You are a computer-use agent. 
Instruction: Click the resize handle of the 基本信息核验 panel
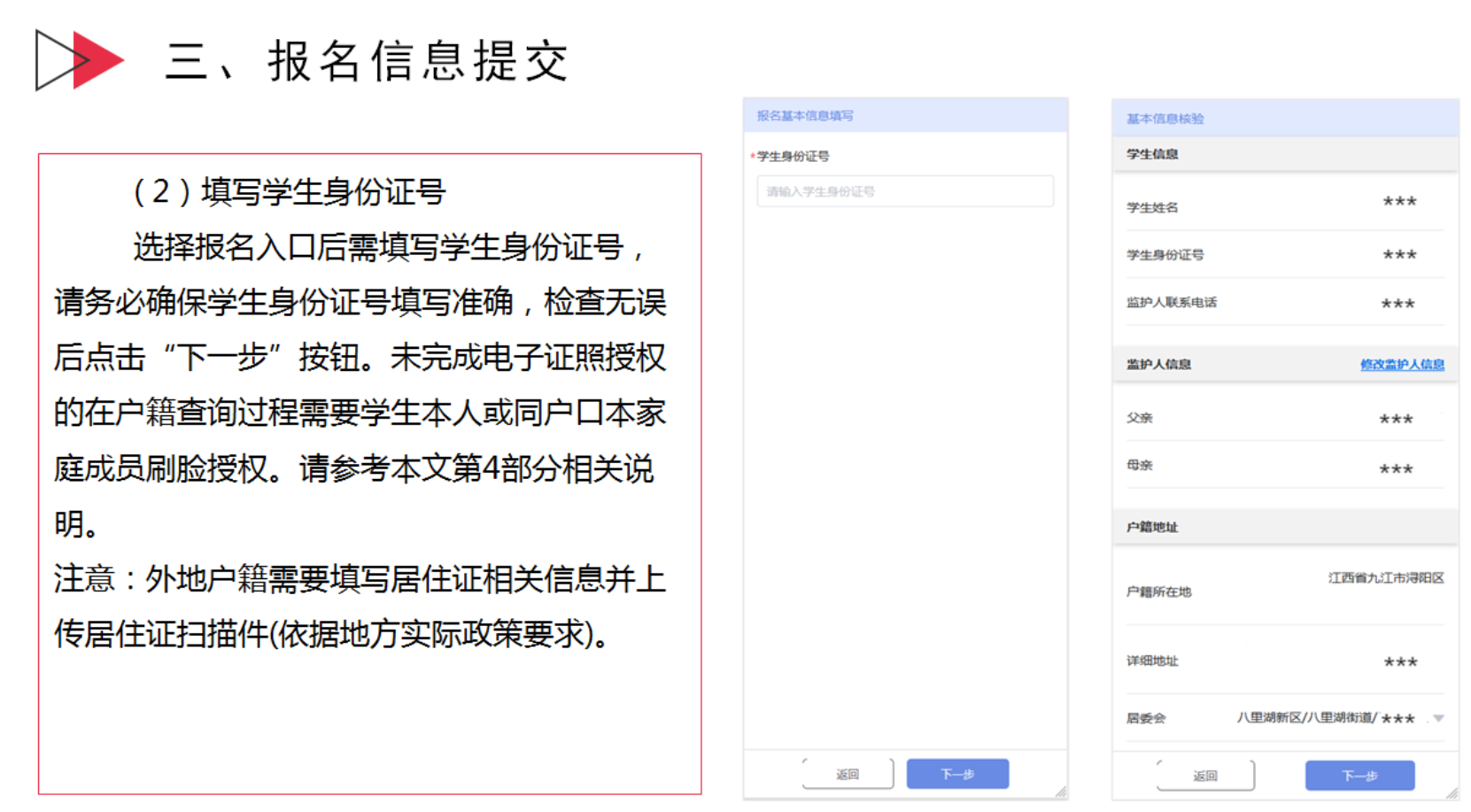1452,793
